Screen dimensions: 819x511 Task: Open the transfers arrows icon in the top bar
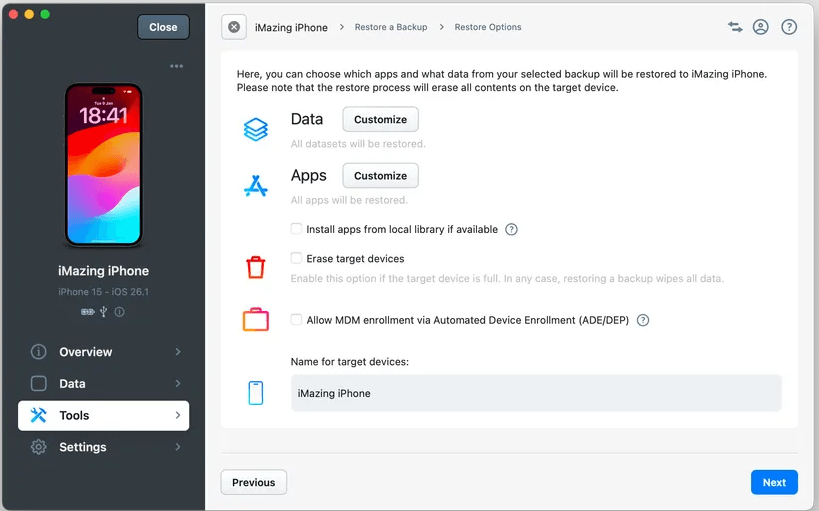point(735,27)
